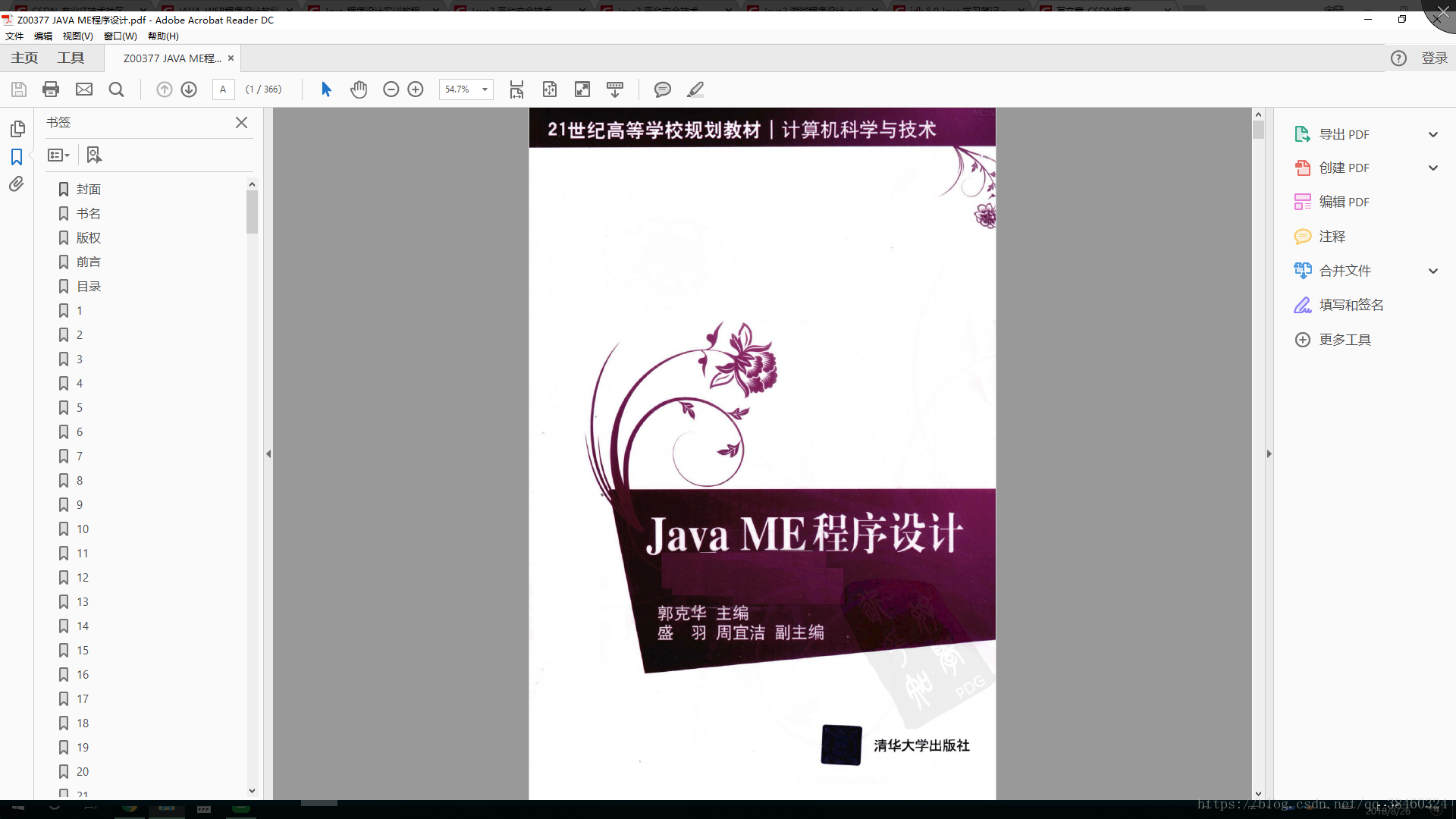Select the hand pan tool
The height and width of the screenshot is (819, 1456).
[x=359, y=89]
